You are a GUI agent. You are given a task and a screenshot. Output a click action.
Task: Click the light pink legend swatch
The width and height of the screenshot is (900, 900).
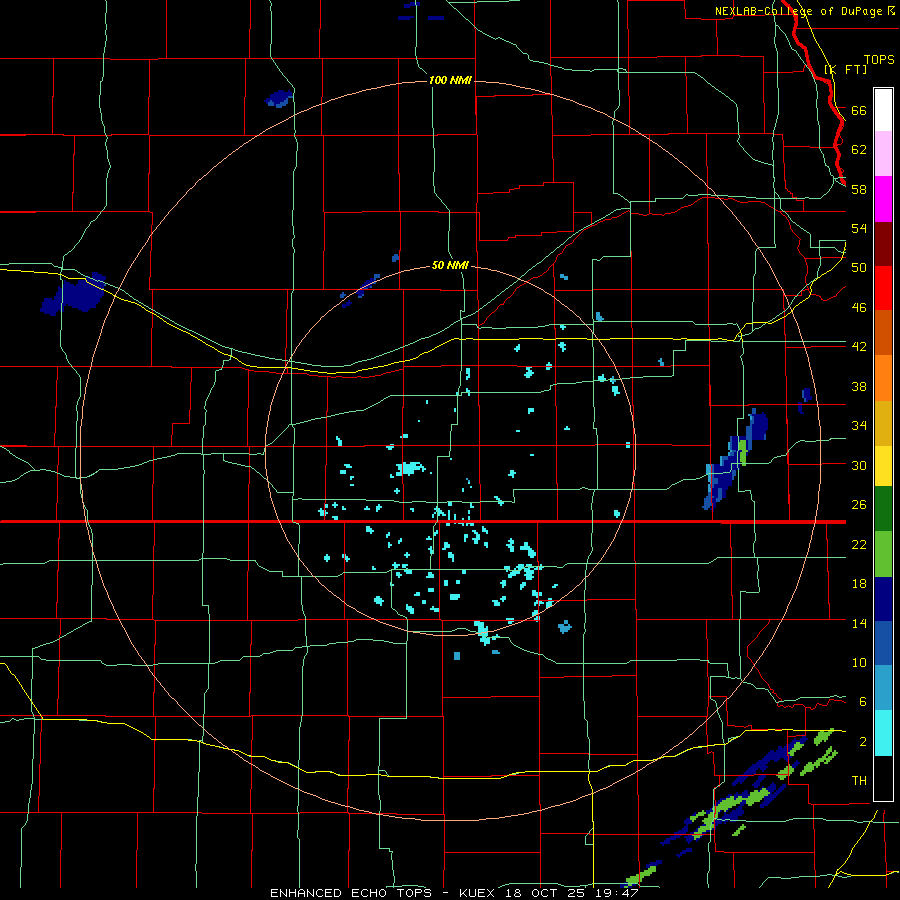883,154
